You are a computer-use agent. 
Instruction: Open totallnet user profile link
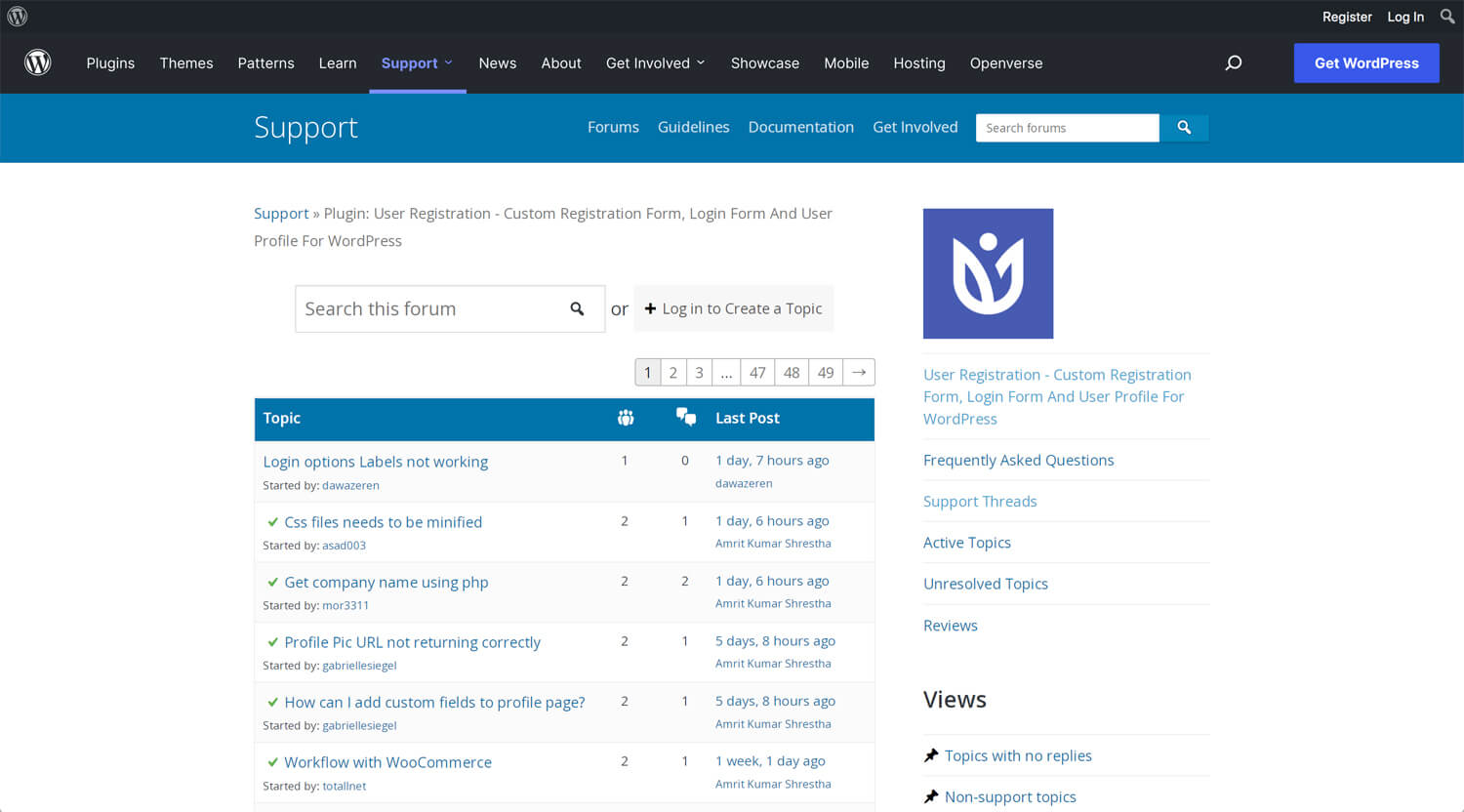345,786
